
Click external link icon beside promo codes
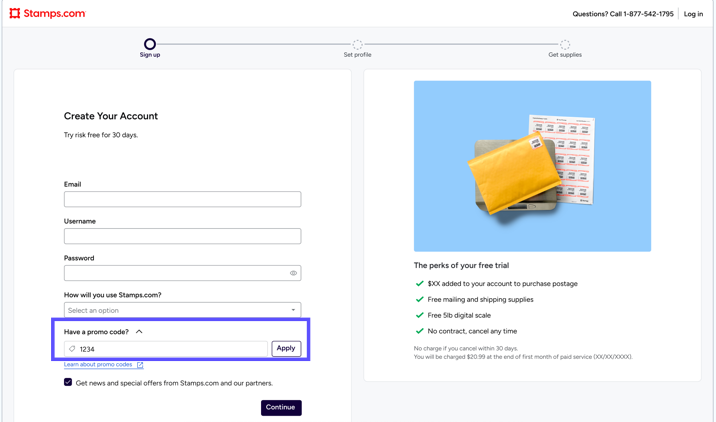[140, 365]
